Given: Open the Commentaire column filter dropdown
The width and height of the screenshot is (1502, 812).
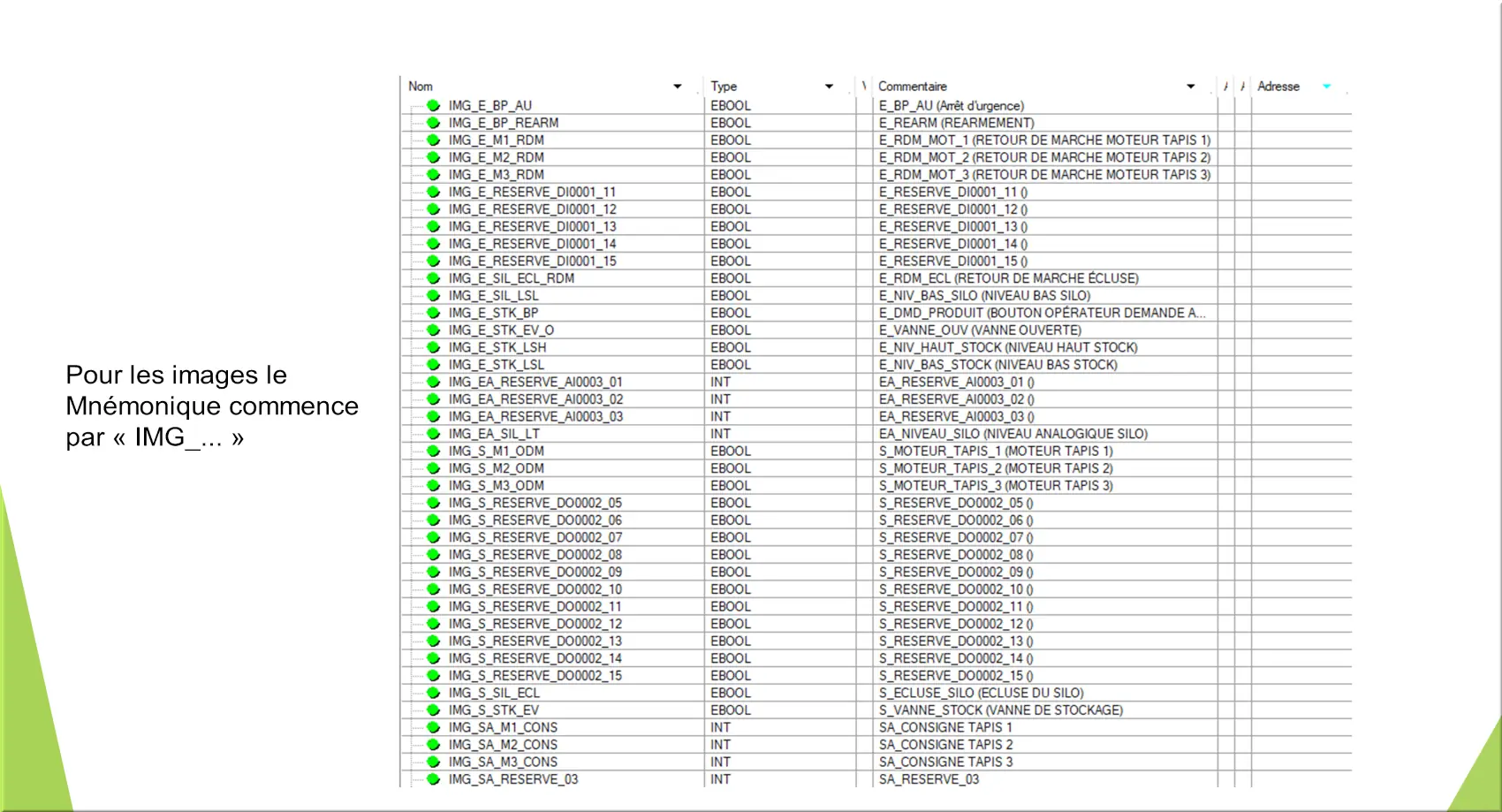Looking at the screenshot, I should coord(1191,87).
